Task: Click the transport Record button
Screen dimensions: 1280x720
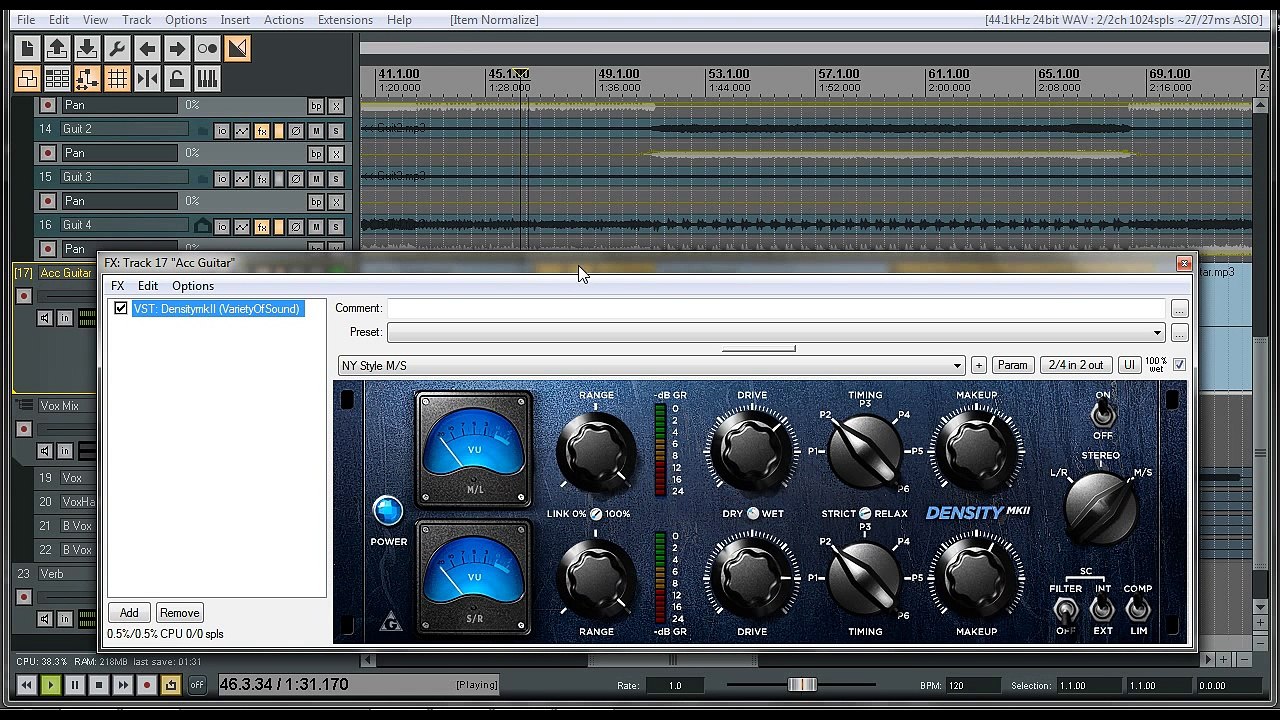Action: 147,685
